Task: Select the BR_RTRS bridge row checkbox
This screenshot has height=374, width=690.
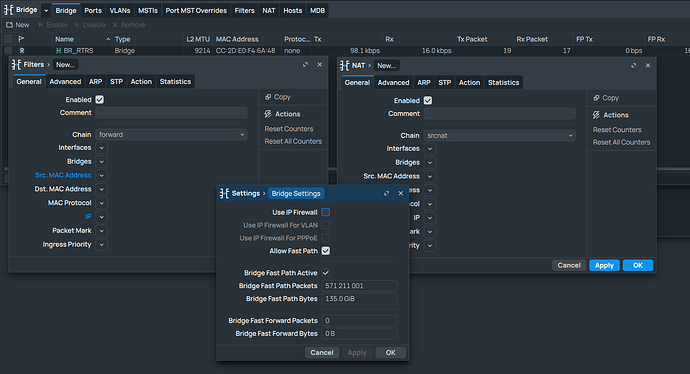Action: (8, 51)
